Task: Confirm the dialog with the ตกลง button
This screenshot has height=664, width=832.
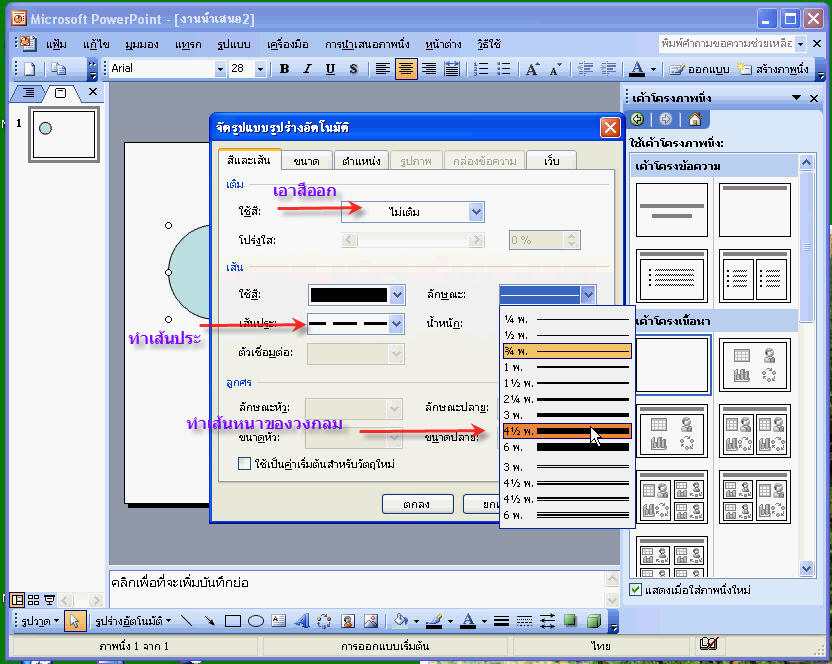Action: [417, 504]
